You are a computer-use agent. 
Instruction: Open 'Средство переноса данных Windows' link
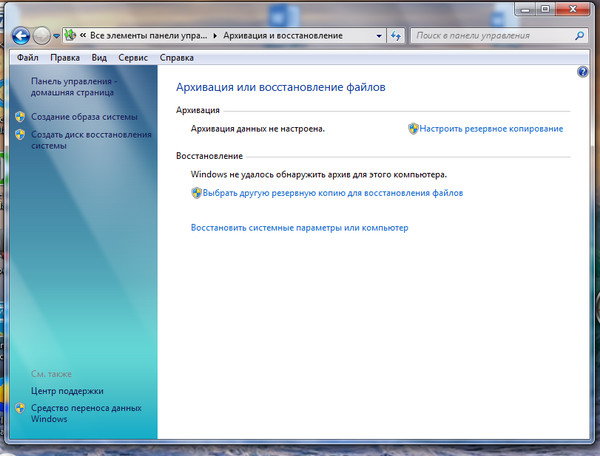pos(86,413)
